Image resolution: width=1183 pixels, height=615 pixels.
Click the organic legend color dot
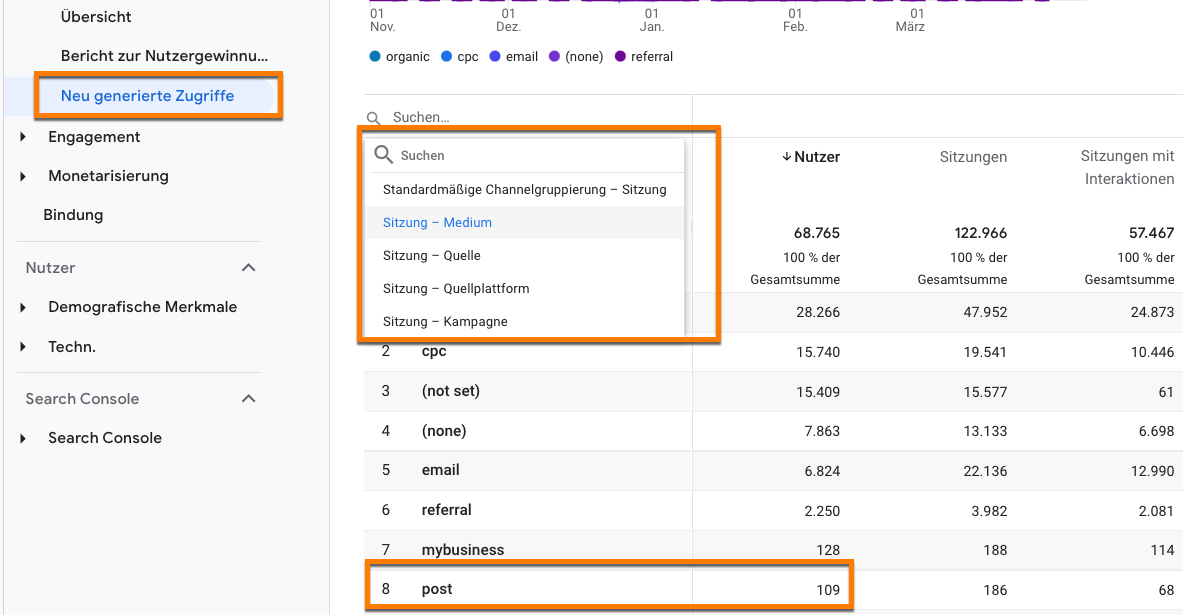(375, 57)
